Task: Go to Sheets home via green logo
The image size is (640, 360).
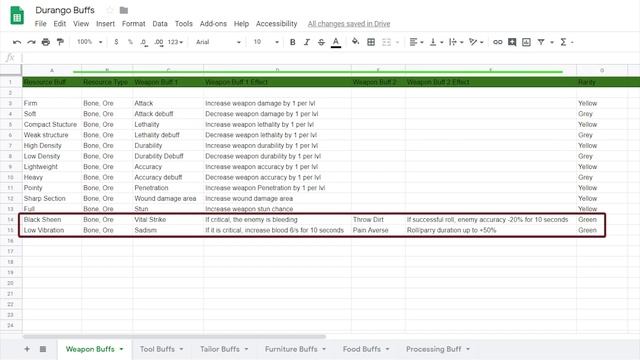Action: pyautogui.click(x=17, y=16)
